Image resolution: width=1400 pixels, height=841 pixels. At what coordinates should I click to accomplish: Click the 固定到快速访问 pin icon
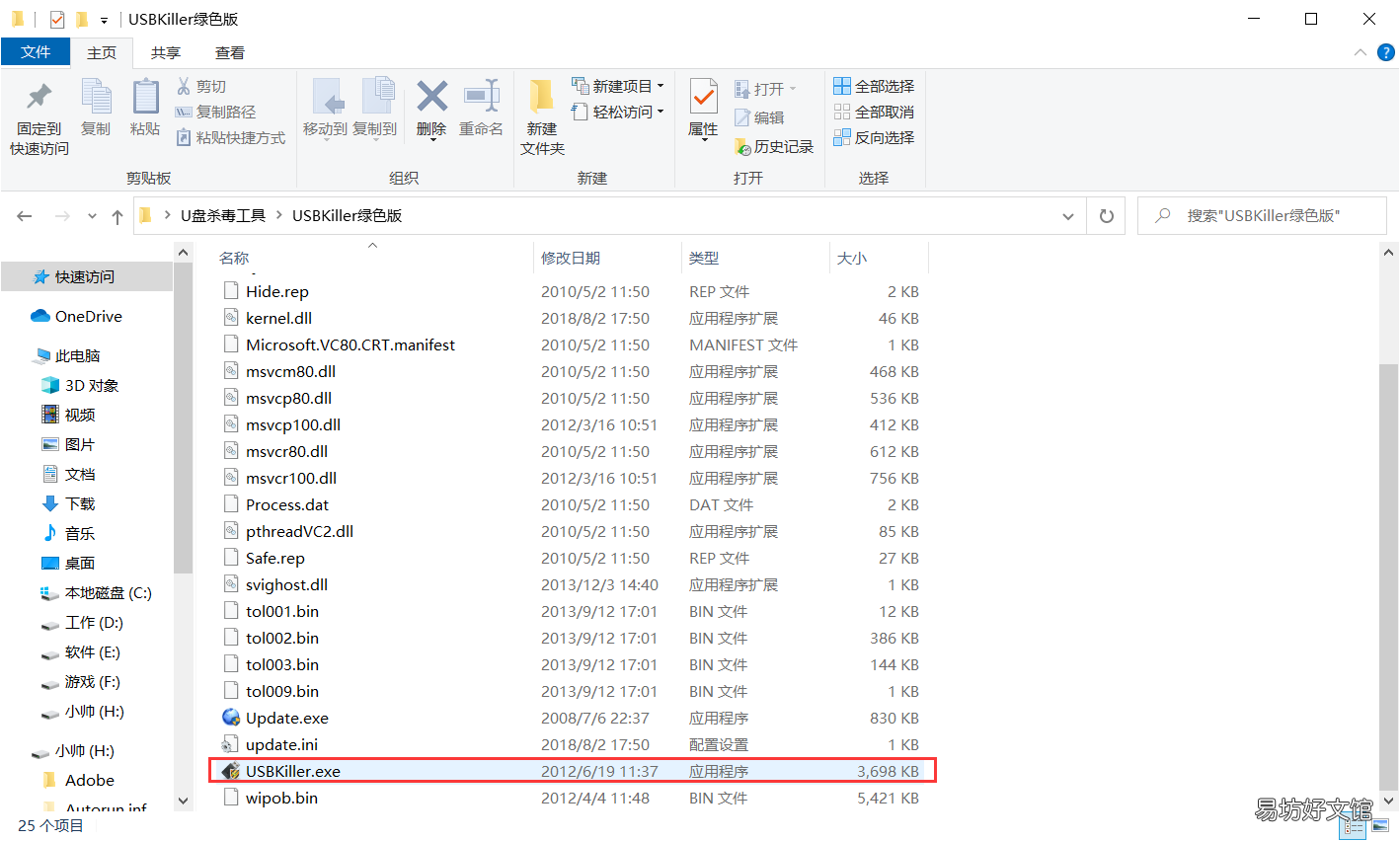coord(39,97)
